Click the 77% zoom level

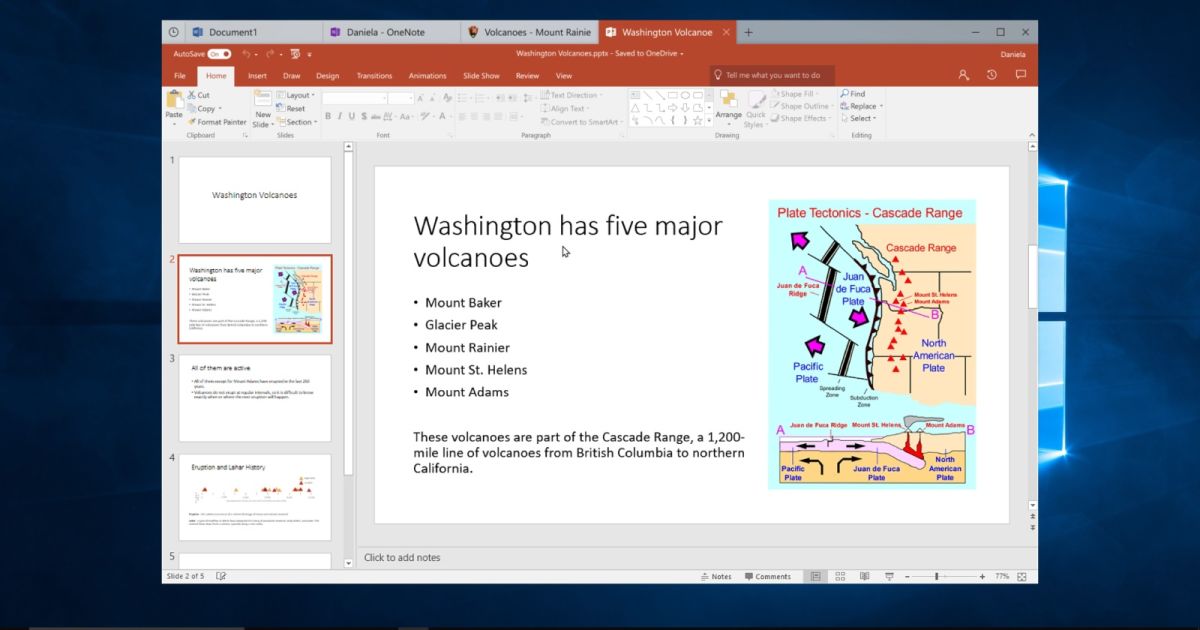(x=1002, y=577)
